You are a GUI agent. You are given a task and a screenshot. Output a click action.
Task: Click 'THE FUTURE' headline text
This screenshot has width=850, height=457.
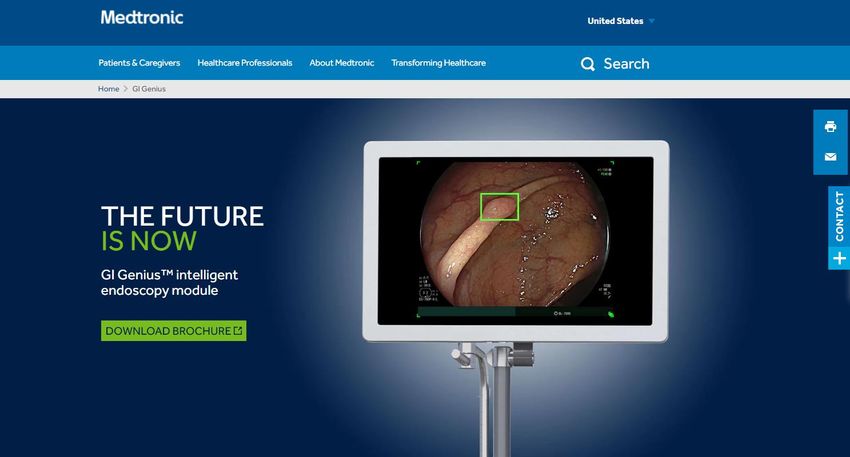pyautogui.click(x=182, y=216)
